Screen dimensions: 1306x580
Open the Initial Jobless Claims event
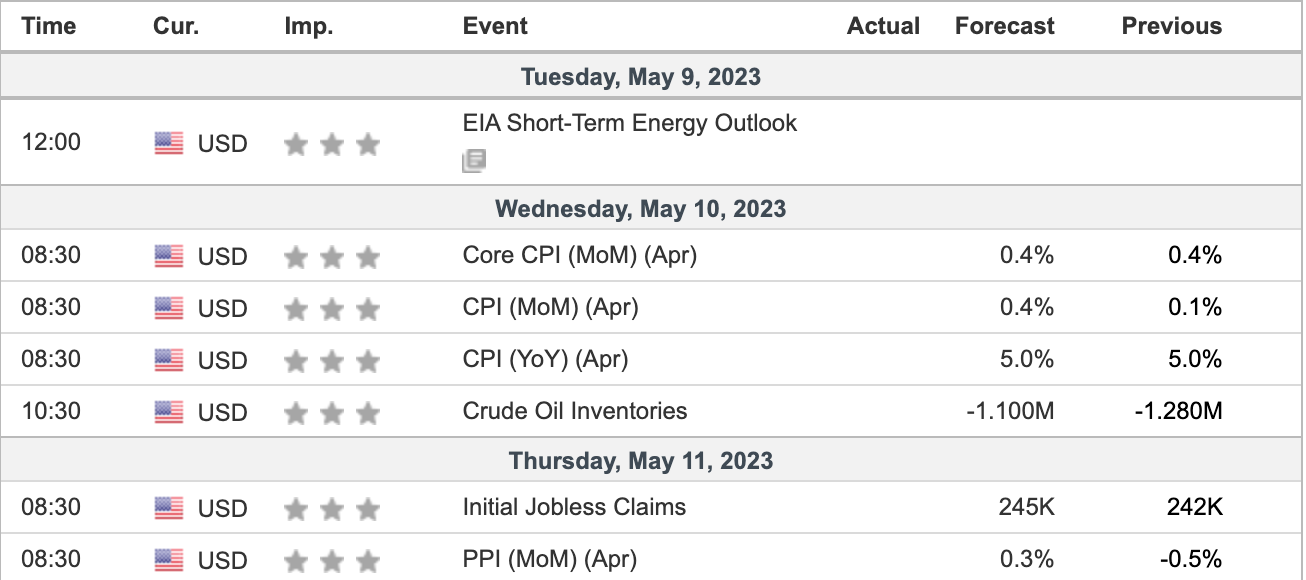point(574,508)
